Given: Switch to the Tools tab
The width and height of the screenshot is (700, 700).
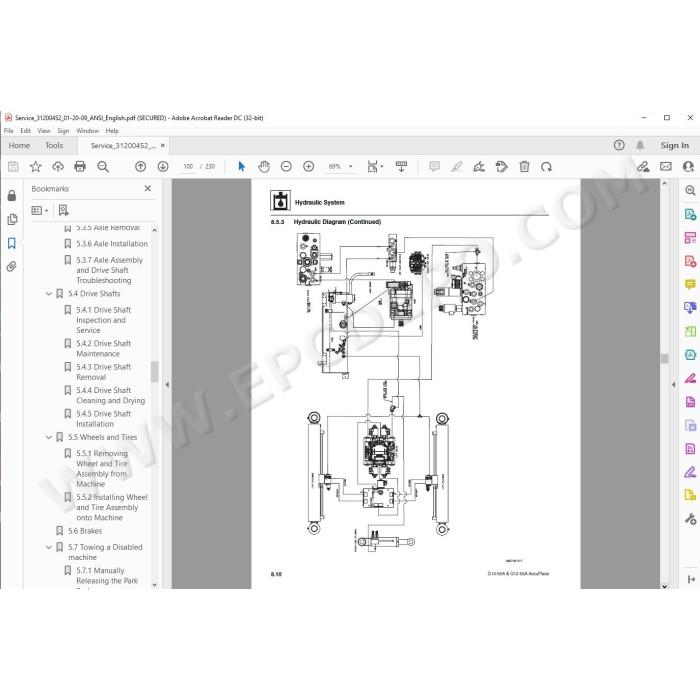Looking at the screenshot, I should pos(54,146).
